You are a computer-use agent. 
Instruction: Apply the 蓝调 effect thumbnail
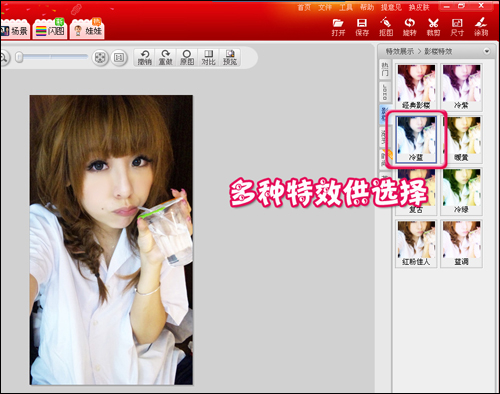pyautogui.click(x=461, y=244)
